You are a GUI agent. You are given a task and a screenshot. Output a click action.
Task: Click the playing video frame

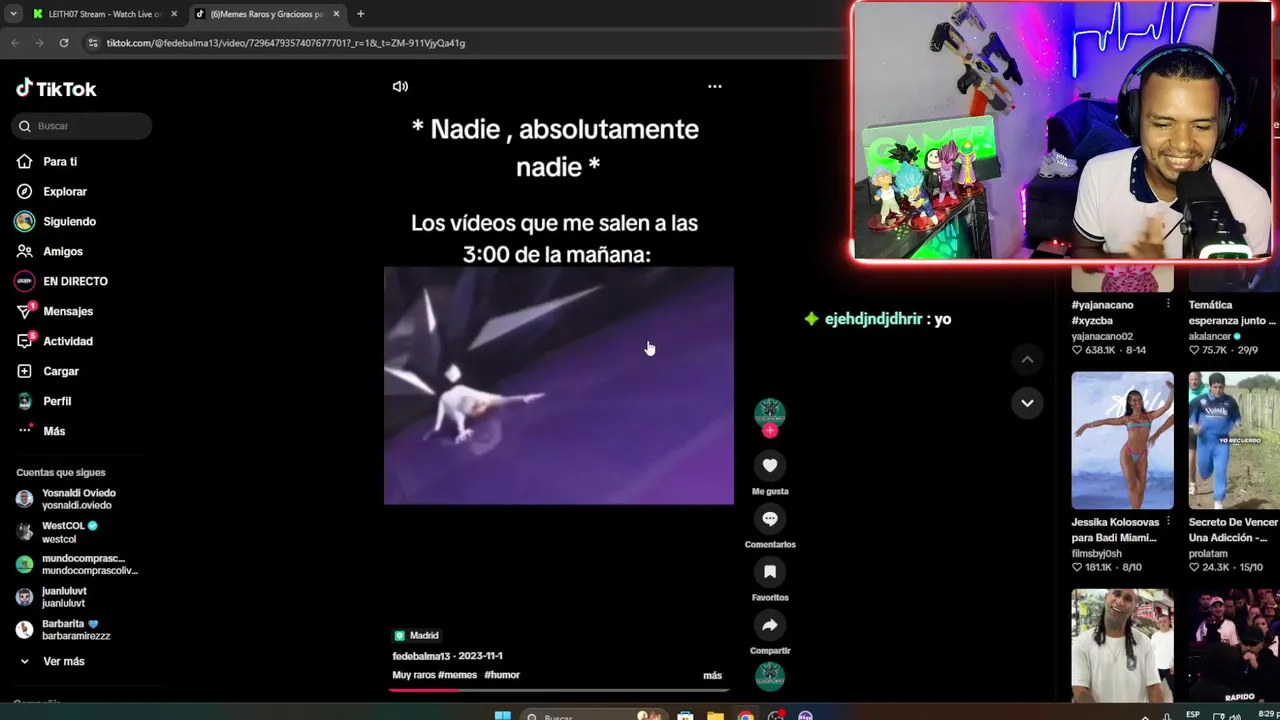coord(559,386)
